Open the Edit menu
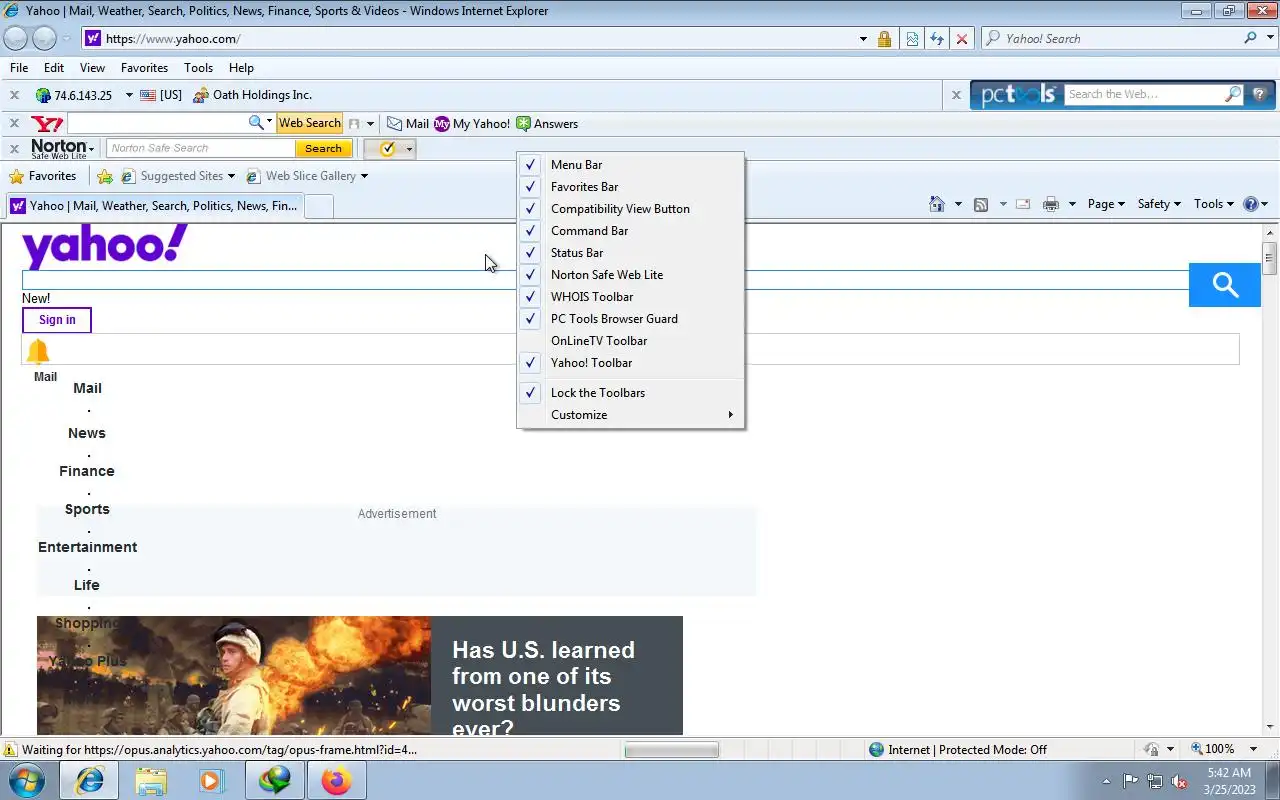 (x=54, y=68)
